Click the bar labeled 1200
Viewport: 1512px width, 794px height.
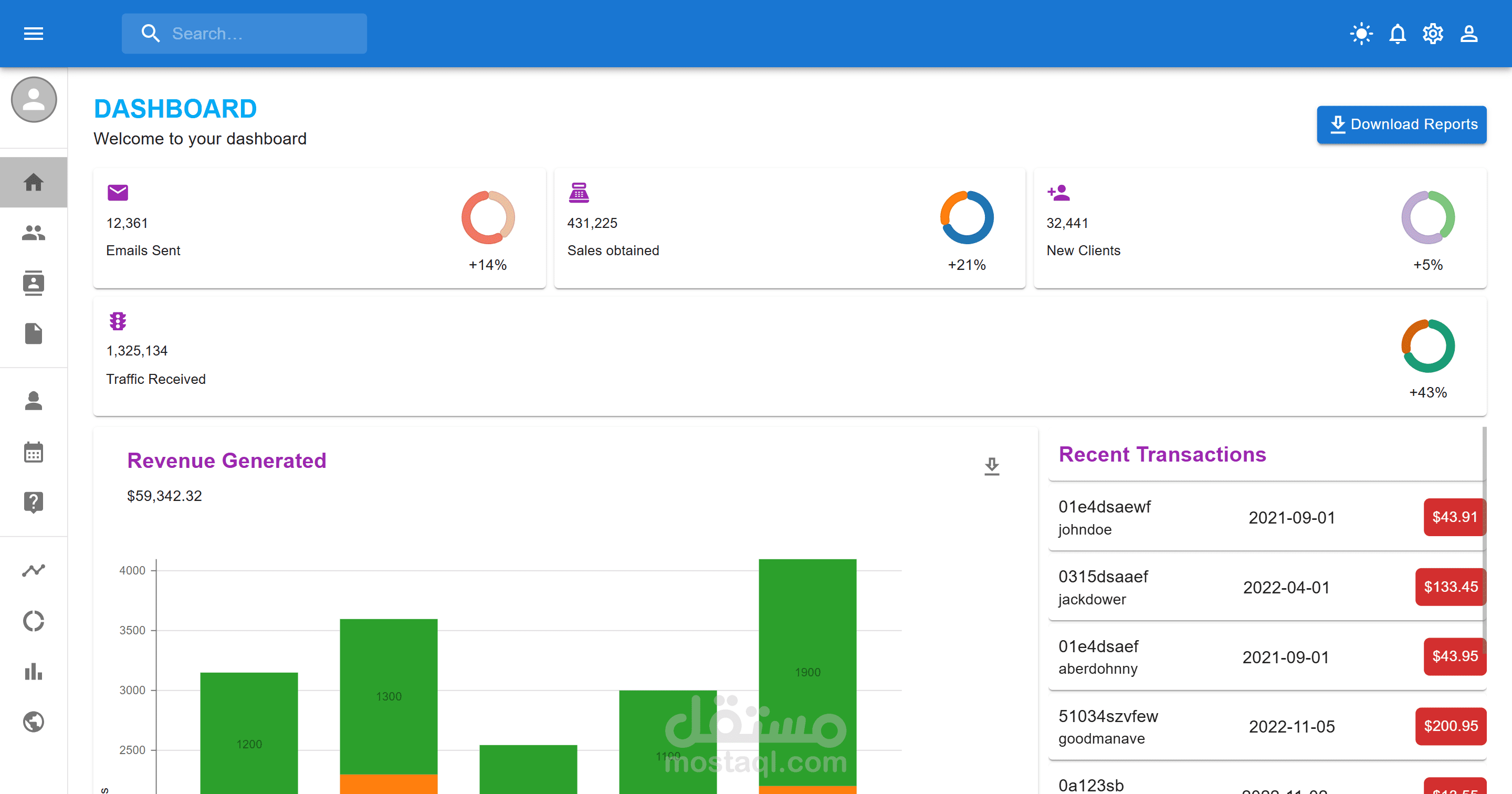tap(249, 733)
